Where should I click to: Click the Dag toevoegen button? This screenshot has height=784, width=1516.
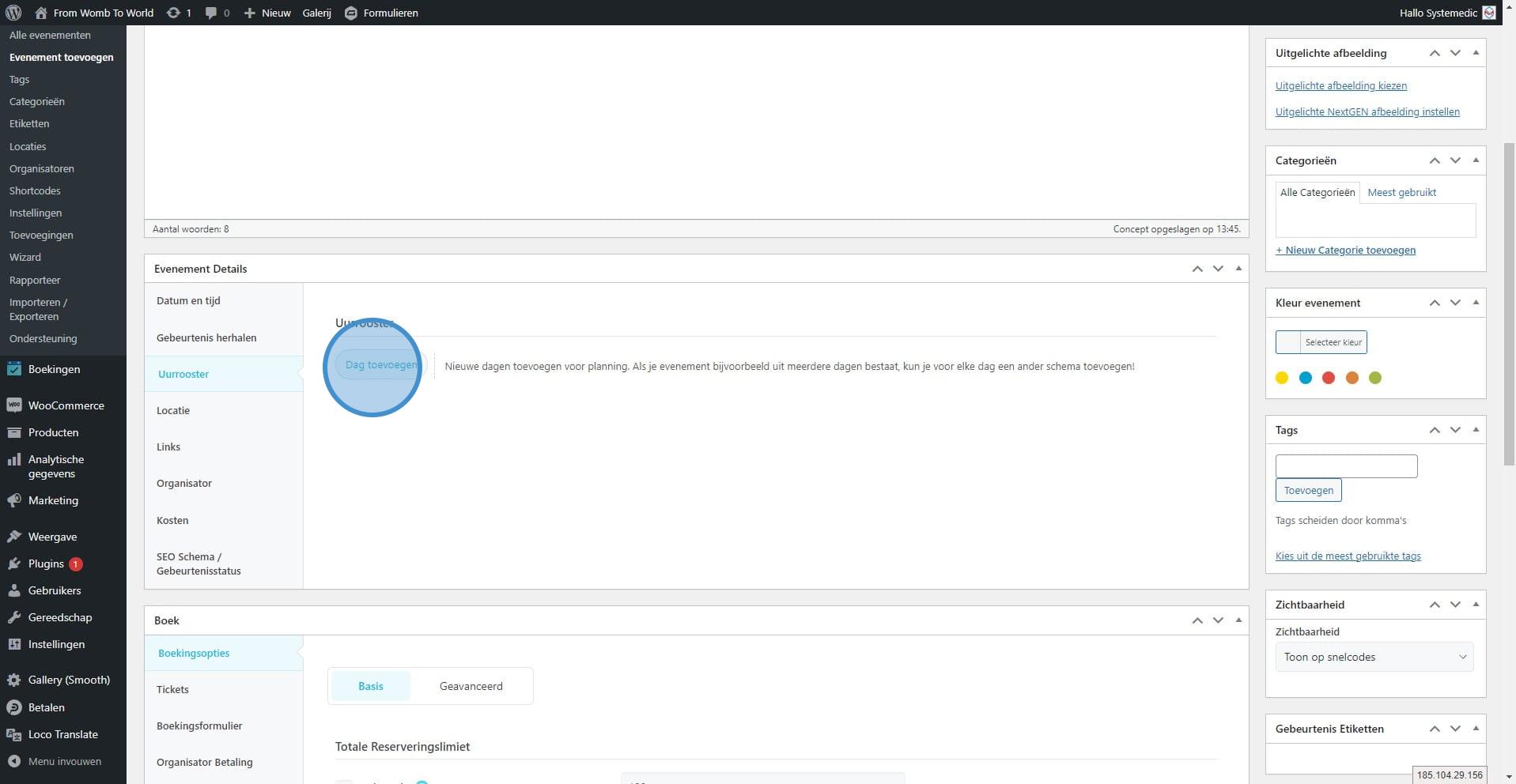click(x=381, y=365)
